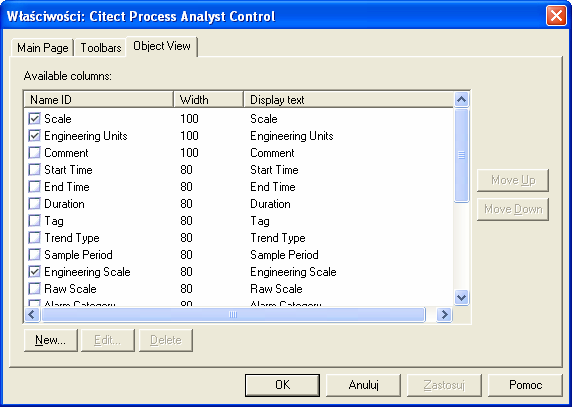Uncheck the Engineering Units checkbox
This screenshot has height=407, width=573.
34,136
